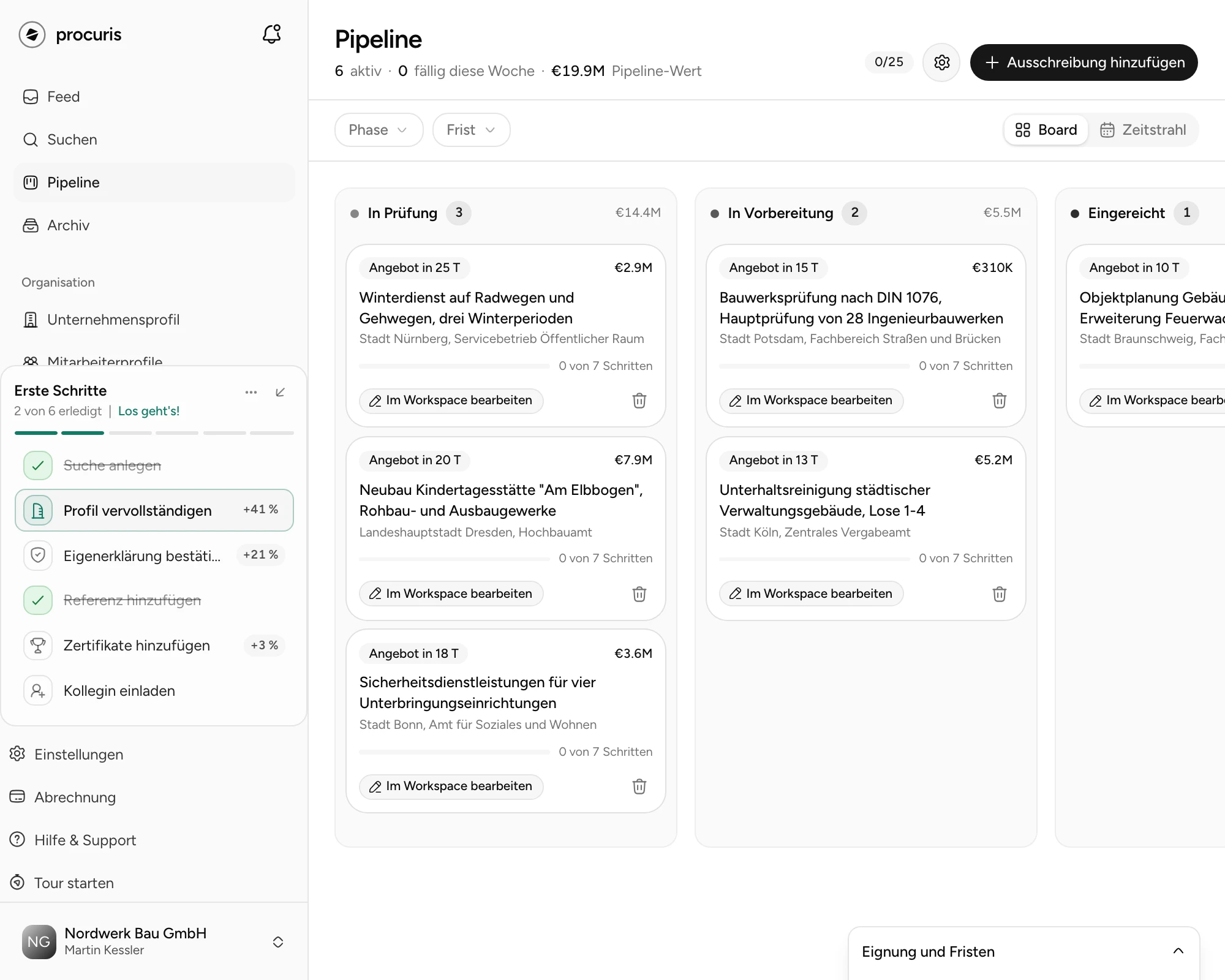Open the Phase filter dropdown
Screen dimensions: 1225x980
coord(379,130)
